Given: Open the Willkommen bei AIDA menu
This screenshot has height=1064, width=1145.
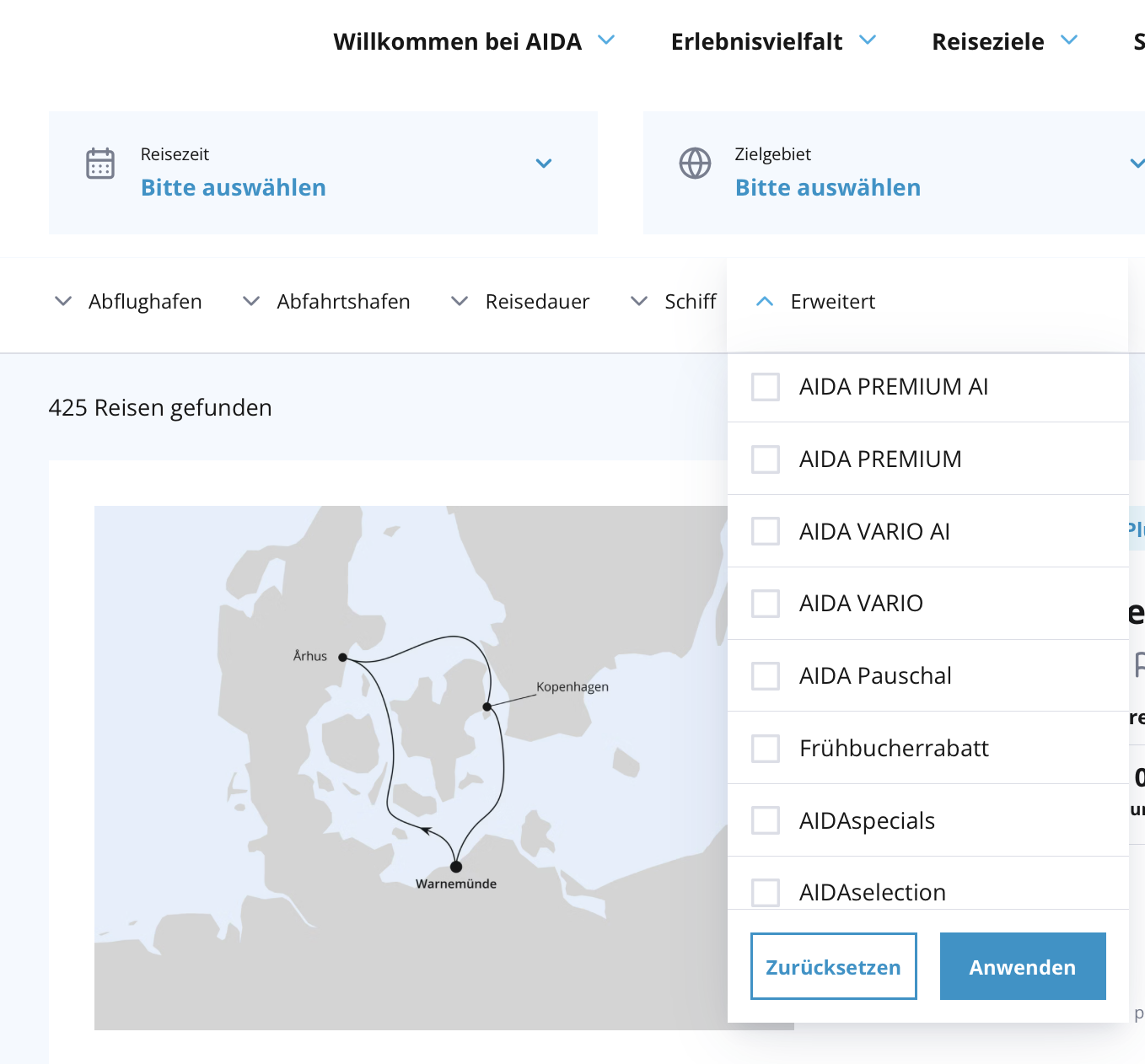Looking at the screenshot, I should pos(458,41).
